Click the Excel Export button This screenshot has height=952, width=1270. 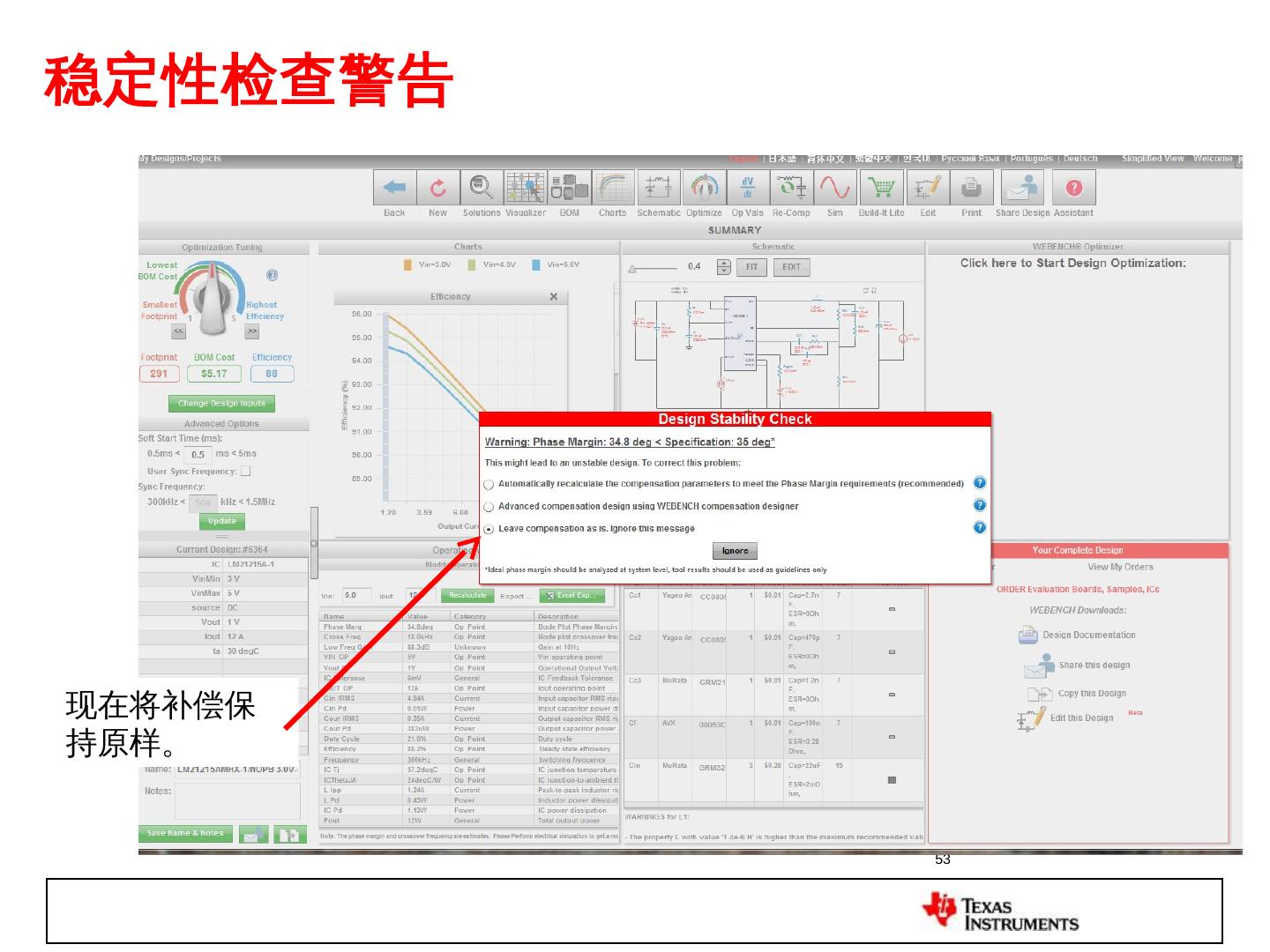(x=571, y=596)
